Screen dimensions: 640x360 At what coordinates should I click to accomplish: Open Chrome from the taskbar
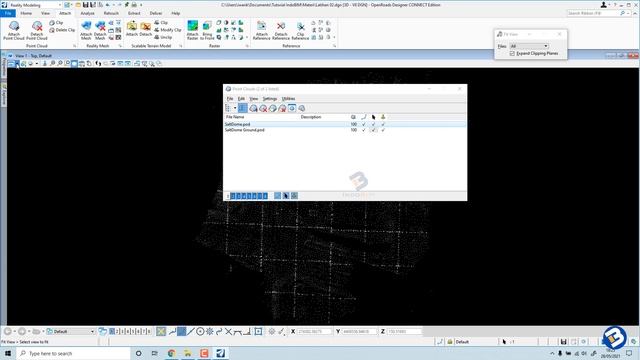171,353
